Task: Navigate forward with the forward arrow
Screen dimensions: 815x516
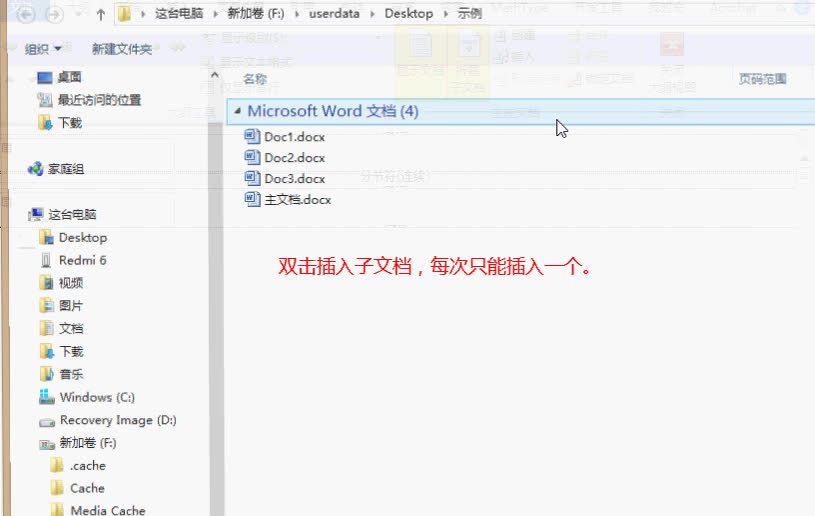Action: point(55,14)
